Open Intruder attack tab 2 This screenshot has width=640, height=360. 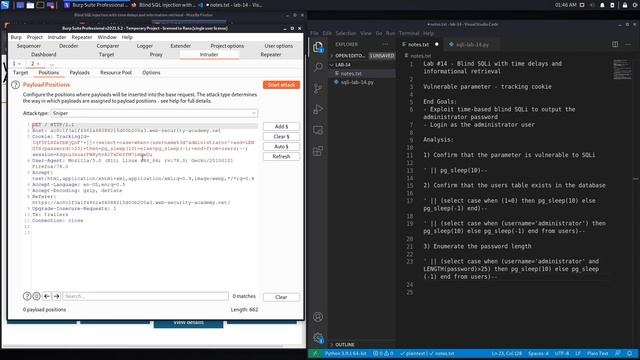click(x=35, y=64)
